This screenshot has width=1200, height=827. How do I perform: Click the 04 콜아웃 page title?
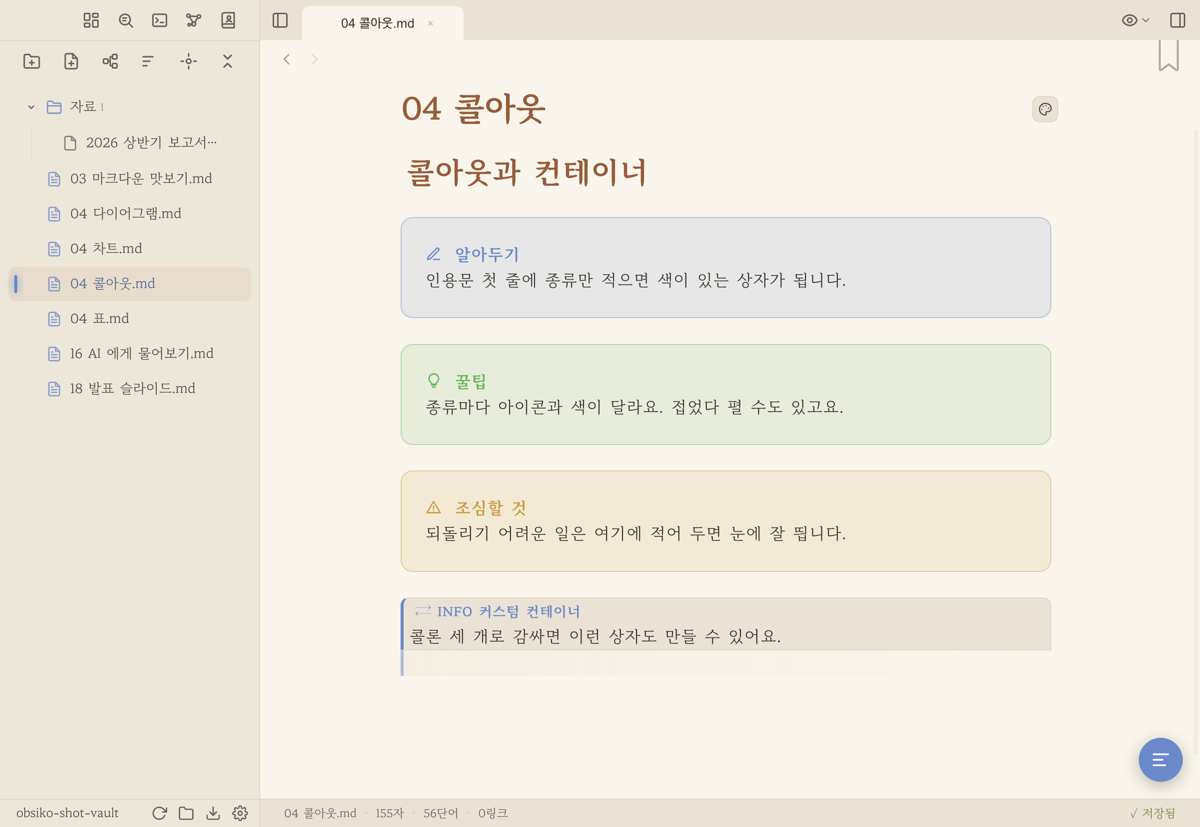point(473,108)
